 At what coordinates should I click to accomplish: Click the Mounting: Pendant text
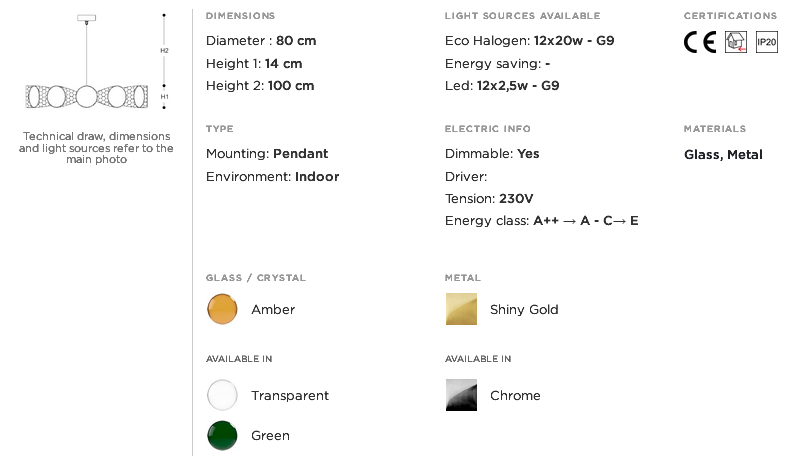click(266, 154)
